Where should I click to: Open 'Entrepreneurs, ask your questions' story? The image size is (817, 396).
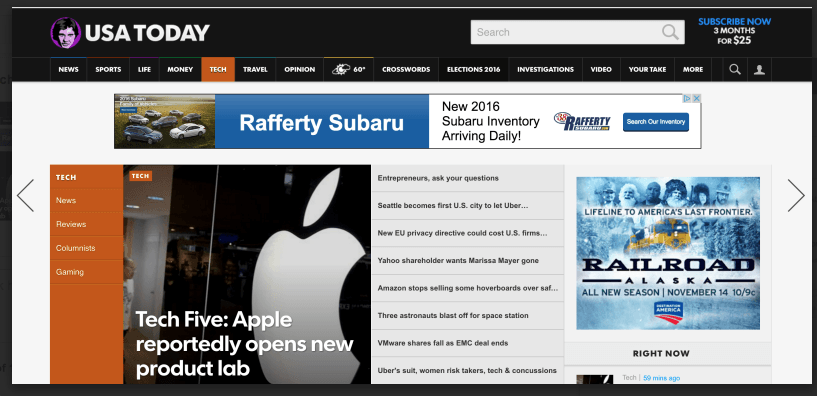coord(467,178)
